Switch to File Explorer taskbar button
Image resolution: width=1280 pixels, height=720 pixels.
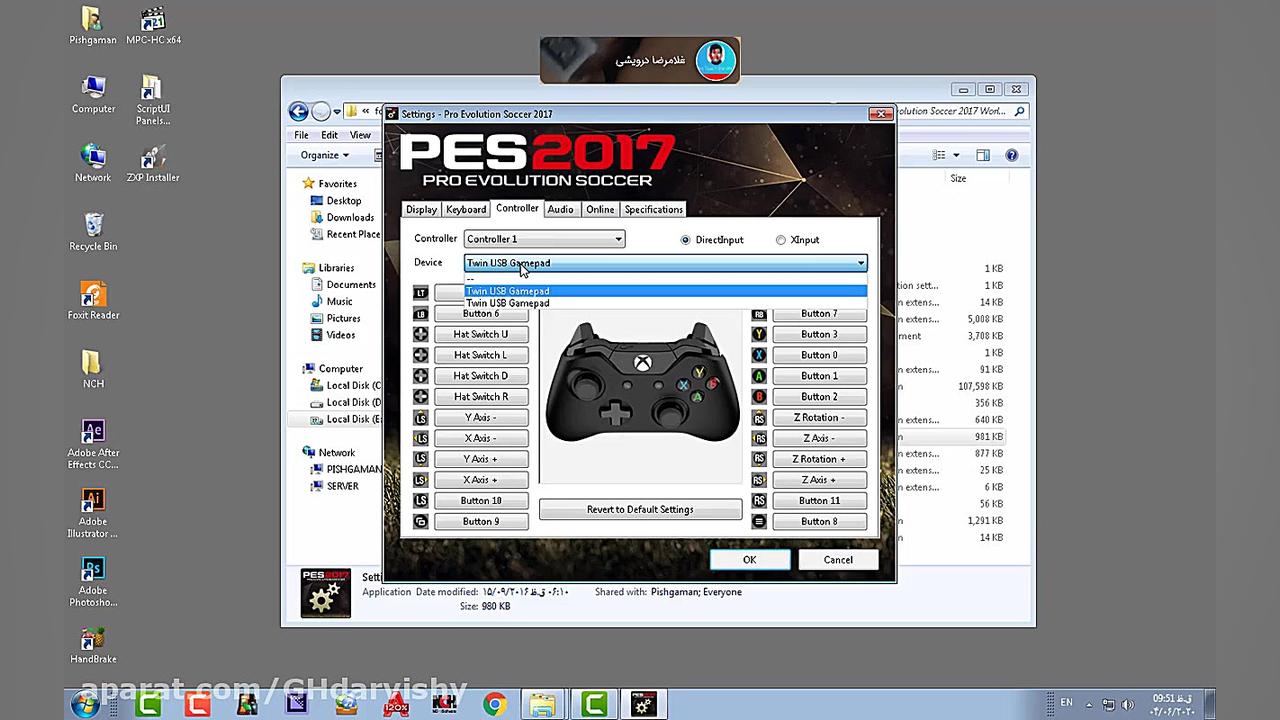pyautogui.click(x=543, y=705)
